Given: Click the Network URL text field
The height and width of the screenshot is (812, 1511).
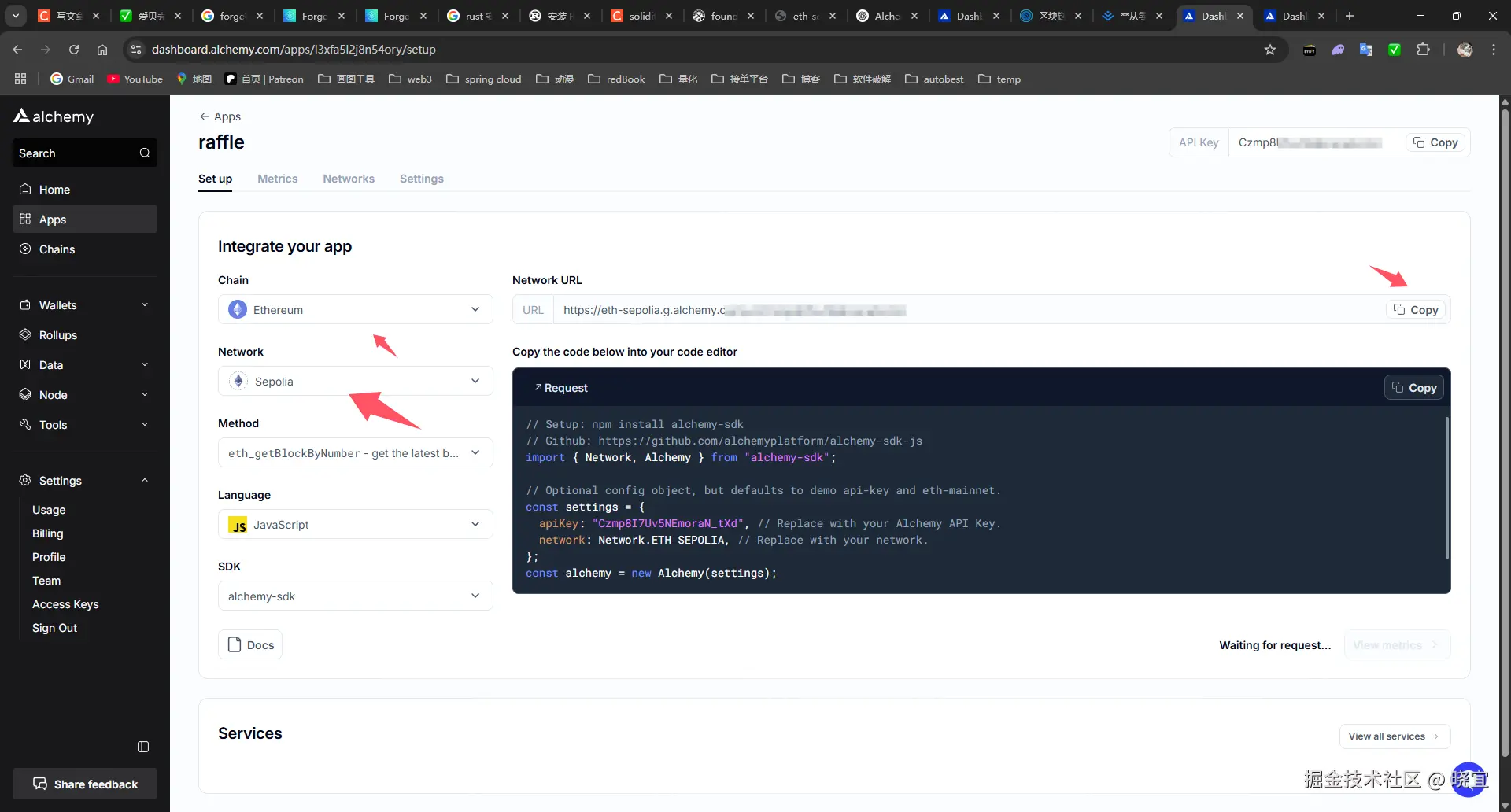Looking at the screenshot, I should coord(970,310).
